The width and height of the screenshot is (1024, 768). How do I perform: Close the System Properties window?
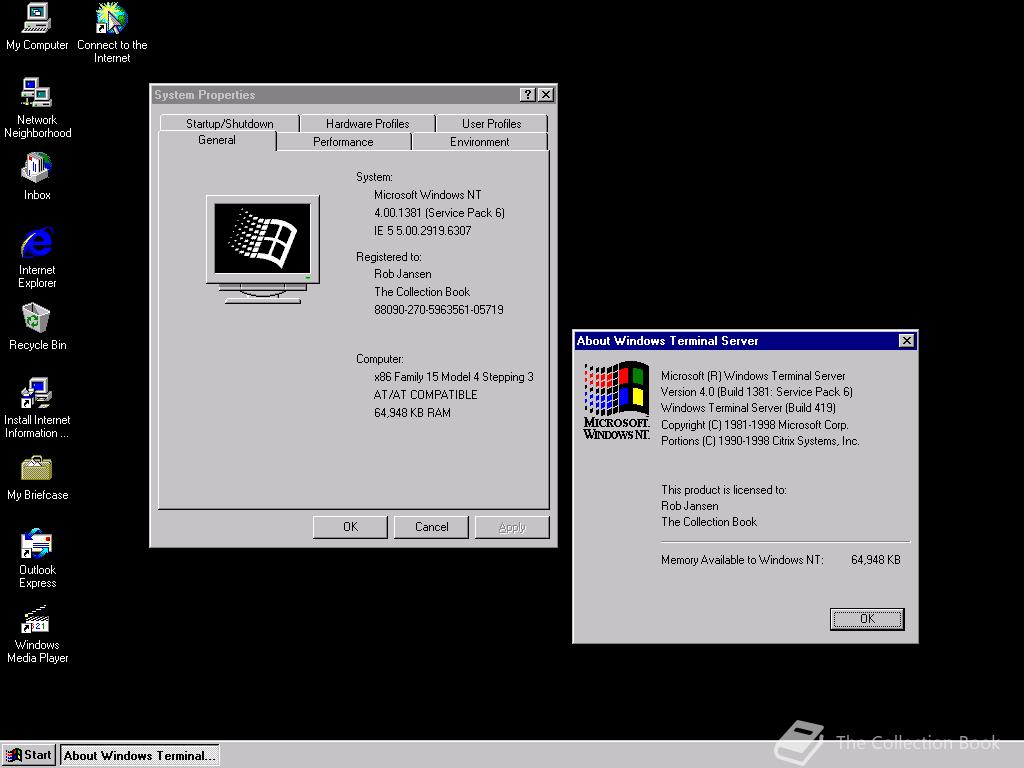546,95
